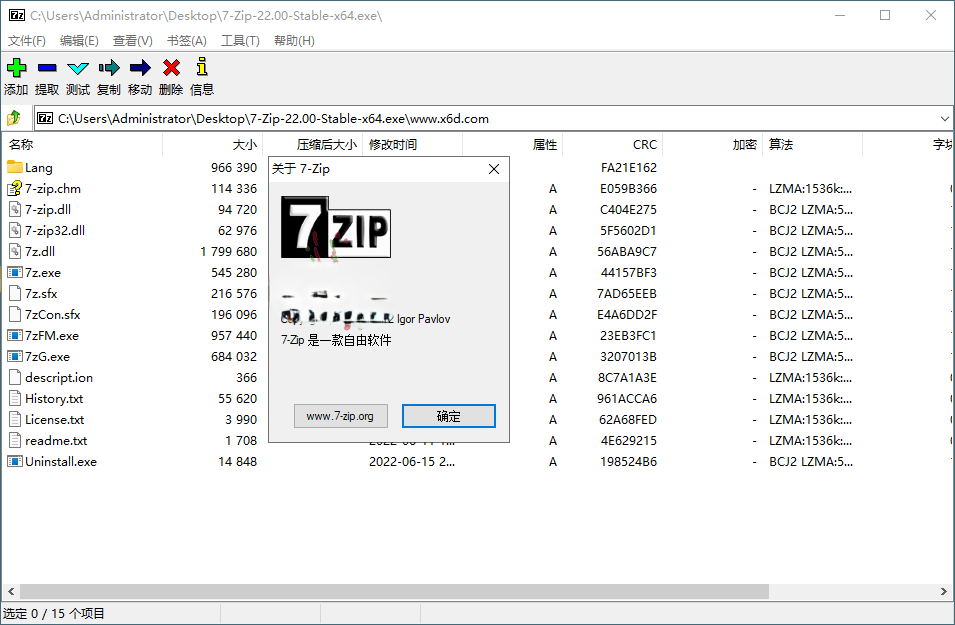Click the red Delete (删除) X icon
Screen dimensions: 955x625
tap(172, 68)
